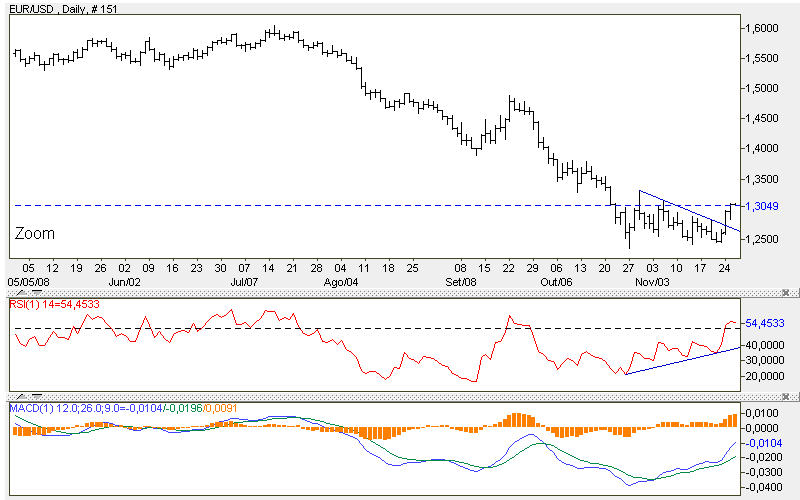Click the Nov/03 date label
Image resolution: width=800 pixels, height=500 pixels.
coord(653,282)
